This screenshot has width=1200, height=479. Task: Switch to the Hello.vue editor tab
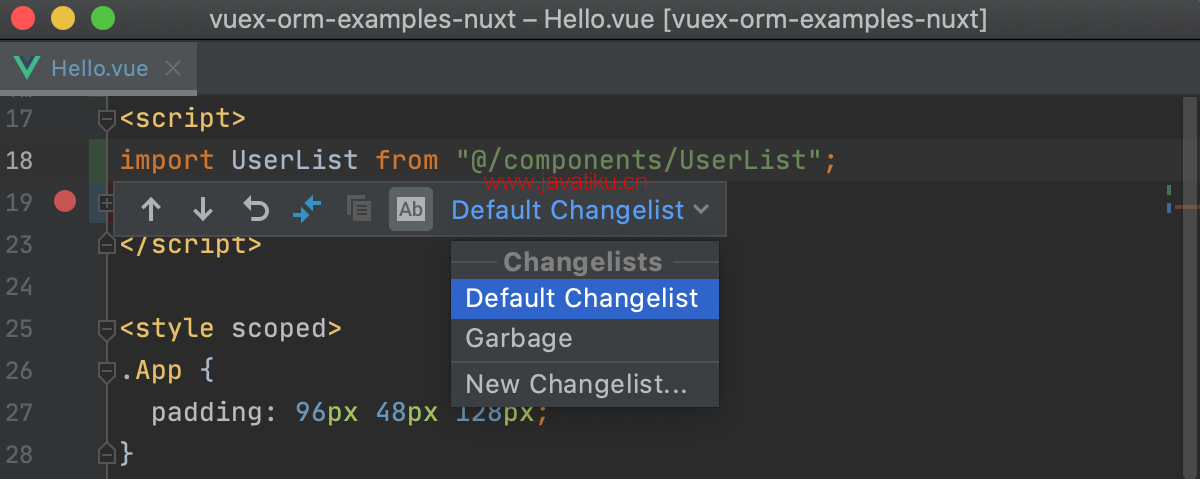98,68
